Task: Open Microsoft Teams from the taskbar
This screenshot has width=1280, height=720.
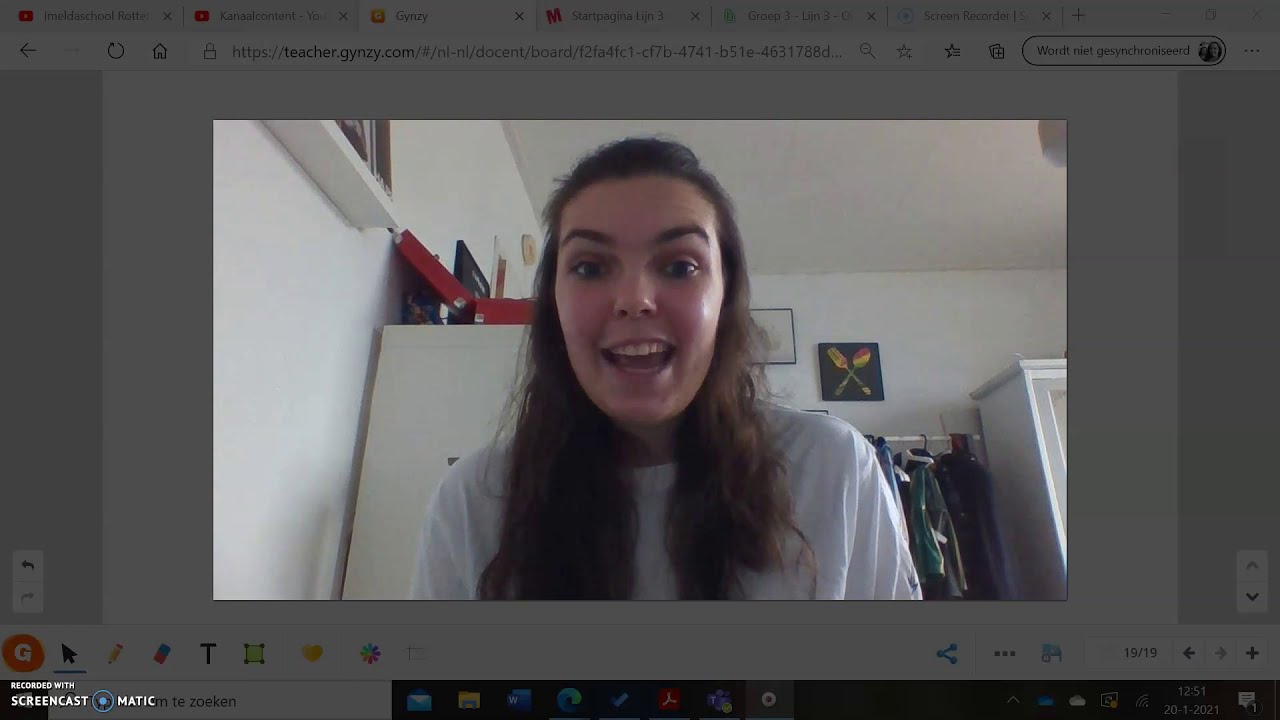Action: pyautogui.click(x=719, y=701)
